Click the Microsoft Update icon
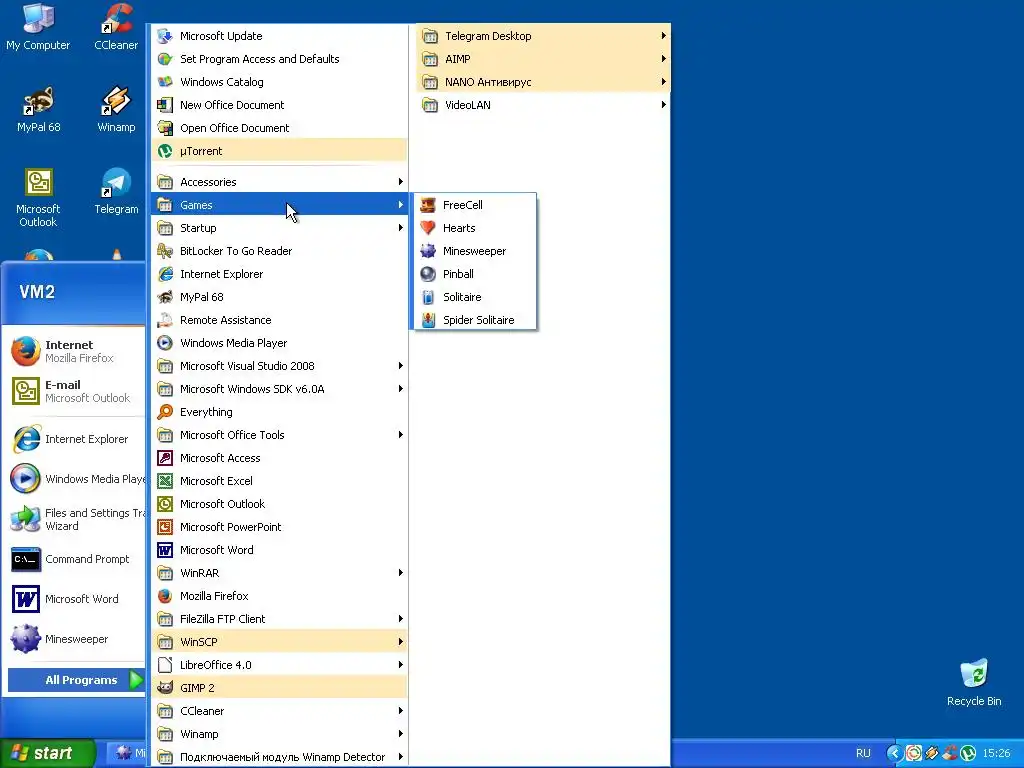The height and width of the screenshot is (768, 1024). [x=165, y=36]
